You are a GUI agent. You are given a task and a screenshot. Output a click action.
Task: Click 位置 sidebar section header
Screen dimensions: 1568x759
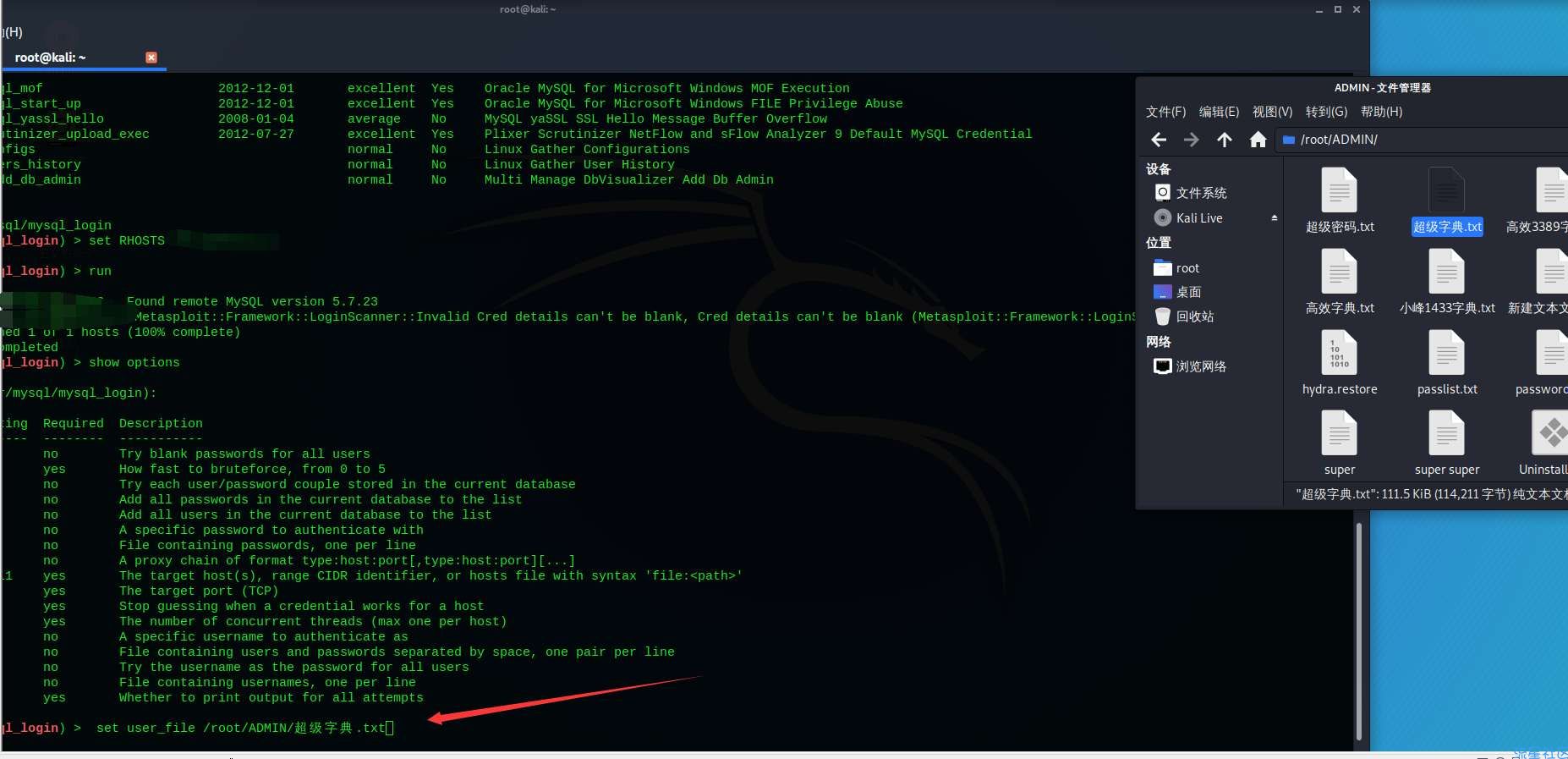(x=1158, y=243)
